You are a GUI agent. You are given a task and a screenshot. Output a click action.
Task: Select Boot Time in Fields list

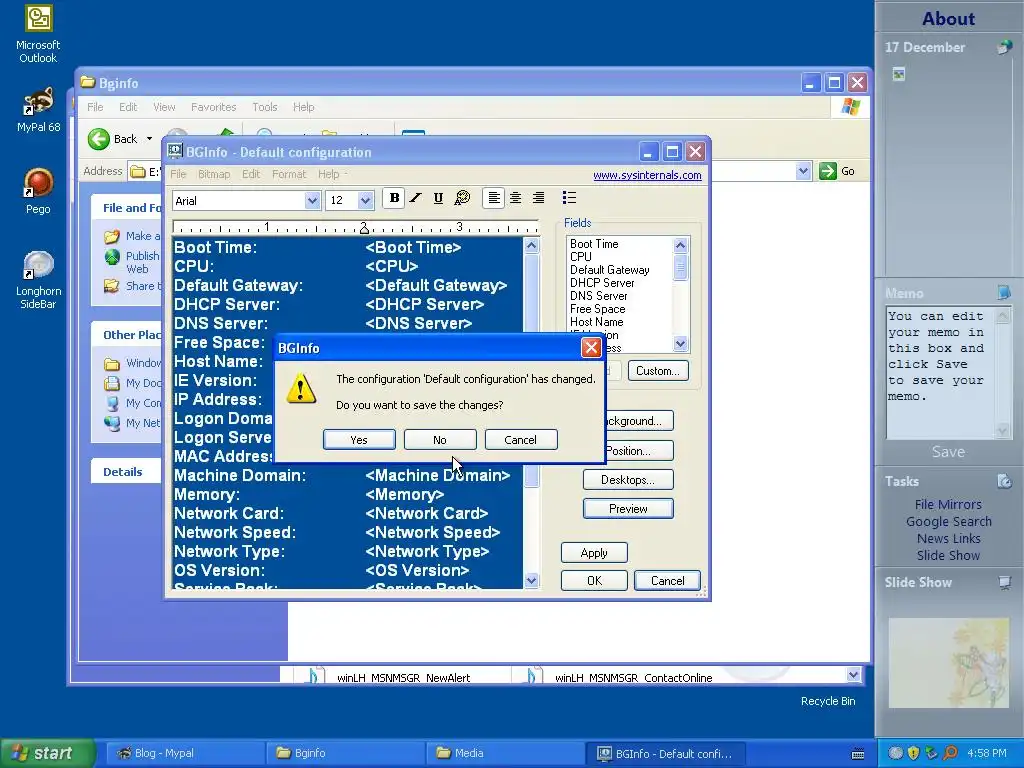[x=594, y=244]
